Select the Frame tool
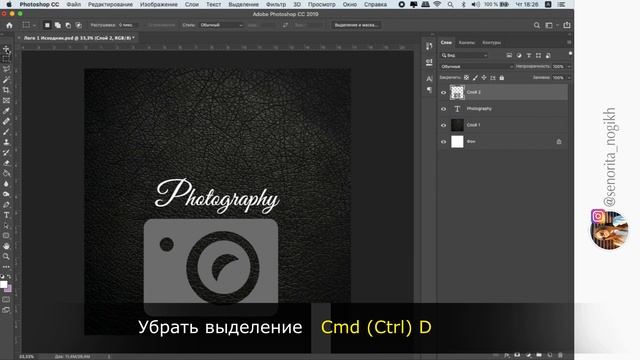Screen dimensions: 640x360 pos(6,100)
